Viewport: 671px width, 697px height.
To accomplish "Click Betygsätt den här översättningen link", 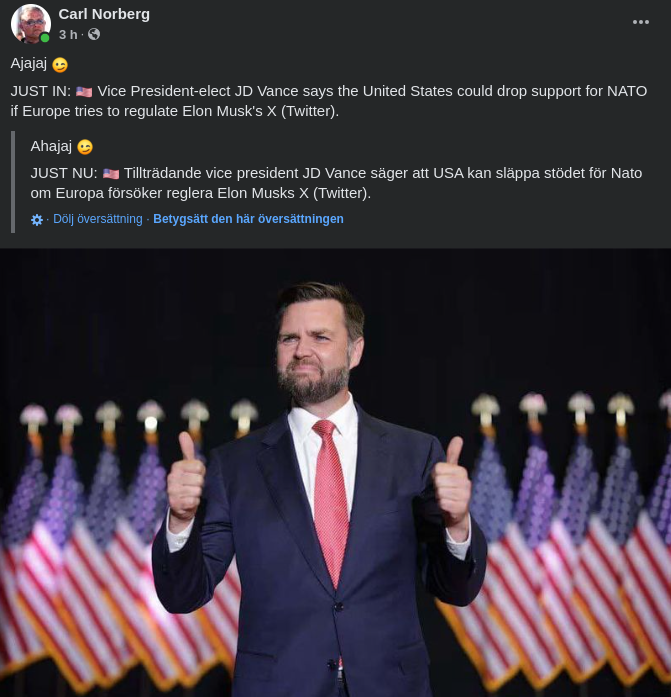I will click(x=248, y=219).
